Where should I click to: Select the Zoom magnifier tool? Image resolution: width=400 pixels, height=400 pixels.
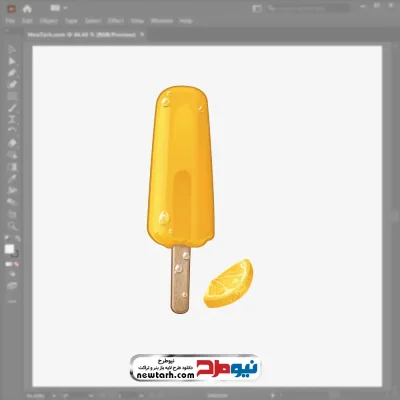click(x=12, y=226)
